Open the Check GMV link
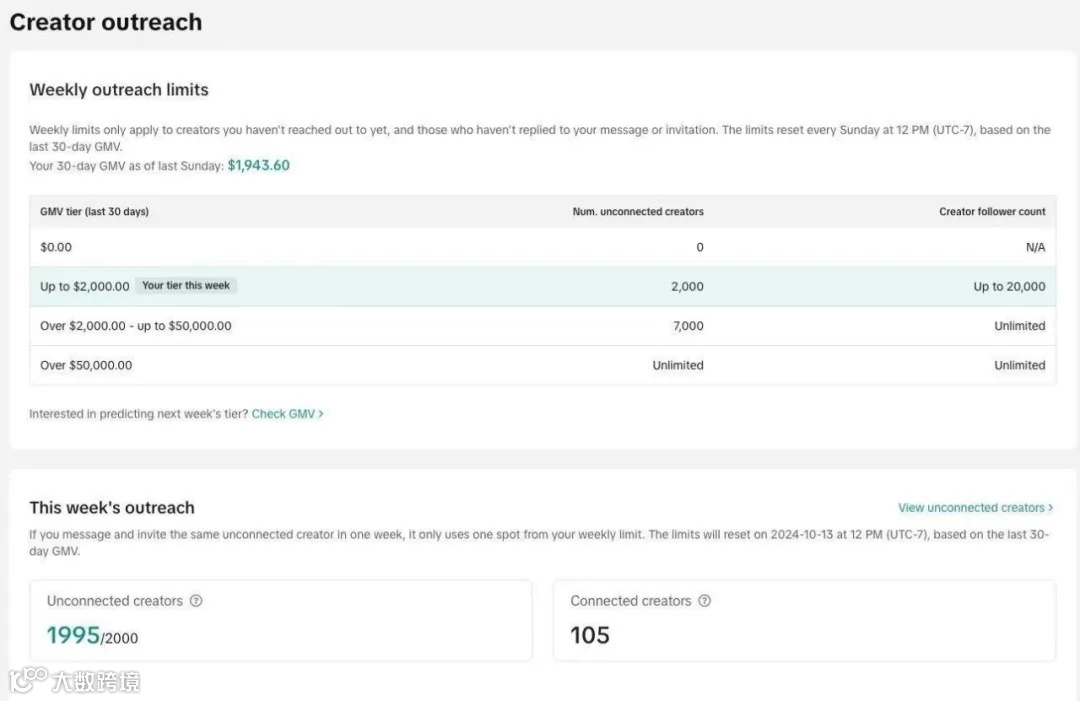 tap(287, 414)
